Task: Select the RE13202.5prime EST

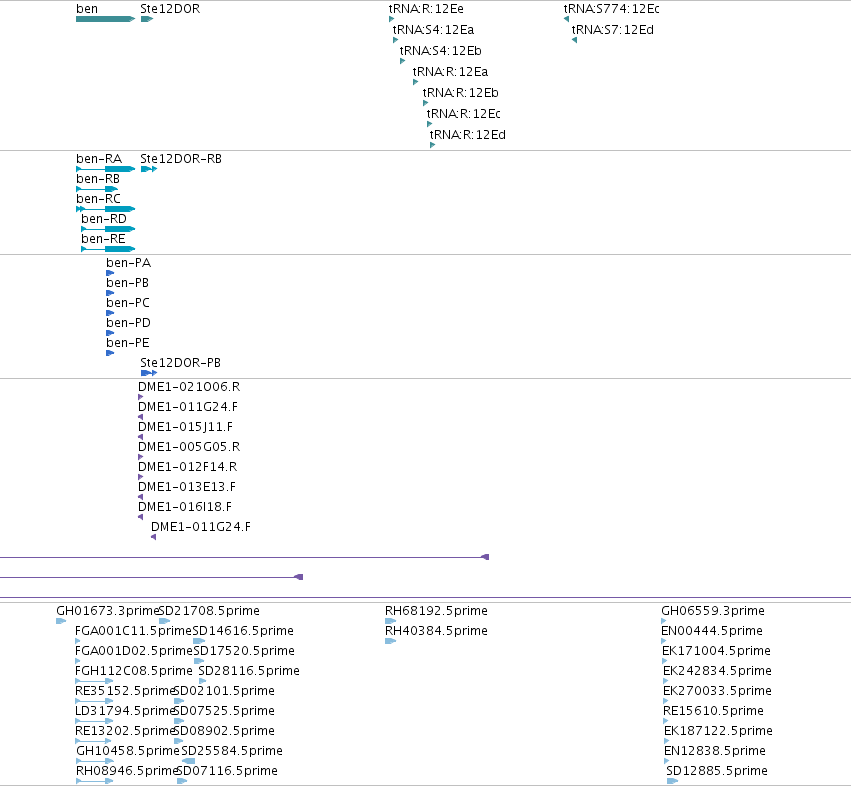Action: (93, 741)
